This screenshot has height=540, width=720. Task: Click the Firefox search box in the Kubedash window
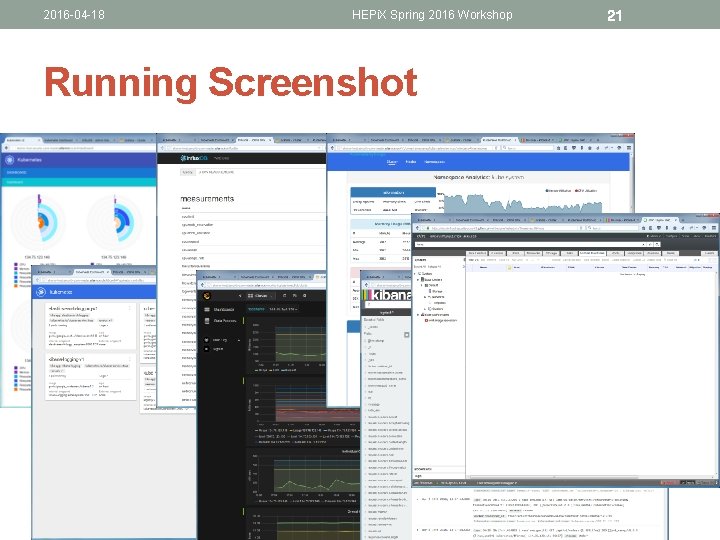click(x=529, y=148)
